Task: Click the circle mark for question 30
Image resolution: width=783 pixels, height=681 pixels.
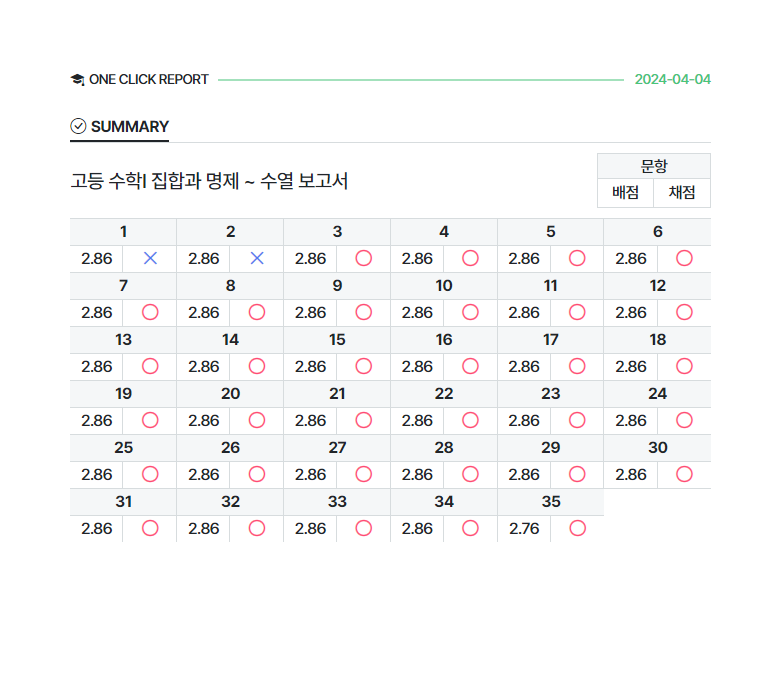Action: pyautogui.click(x=684, y=474)
